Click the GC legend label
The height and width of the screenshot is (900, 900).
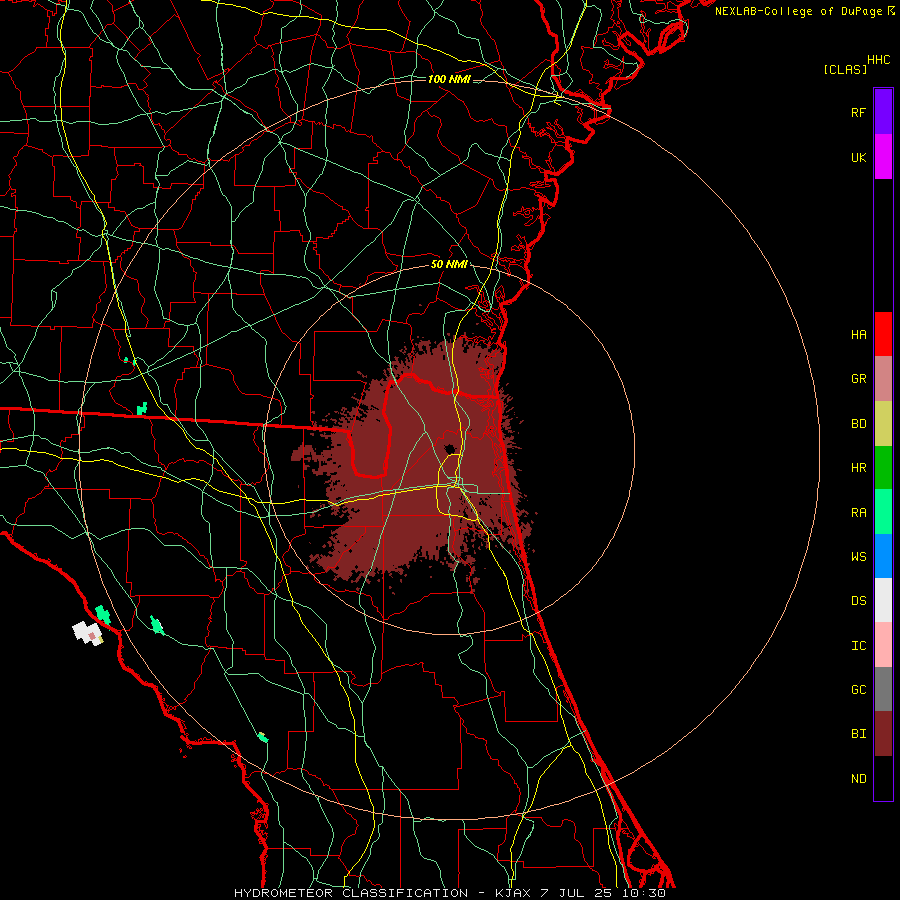pos(858,689)
